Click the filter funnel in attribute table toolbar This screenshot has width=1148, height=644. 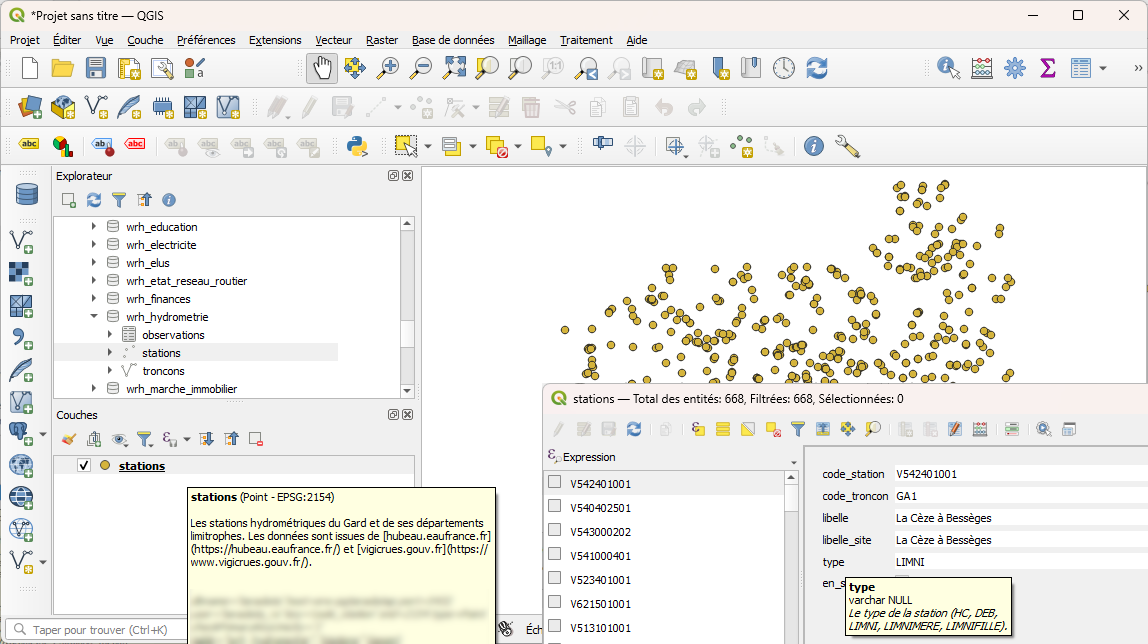(x=798, y=429)
